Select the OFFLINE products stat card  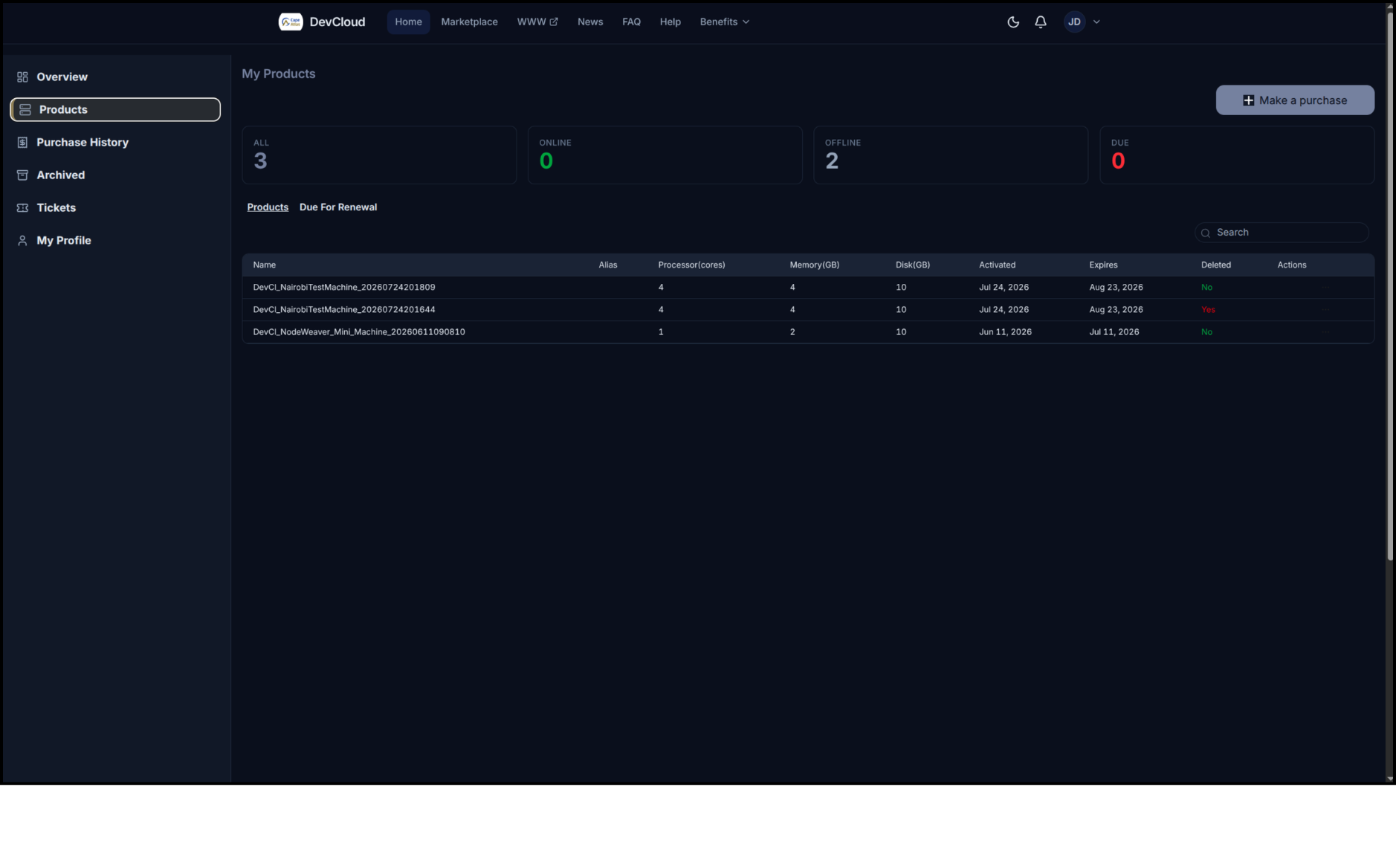pyautogui.click(x=950, y=155)
